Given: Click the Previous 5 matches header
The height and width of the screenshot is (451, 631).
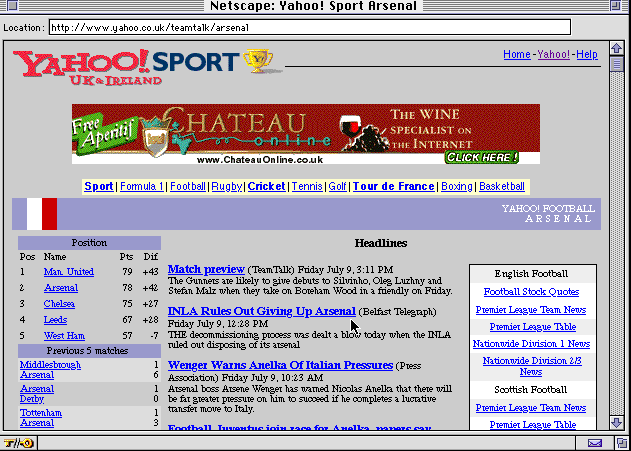Looking at the screenshot, I should click(89, 351).
